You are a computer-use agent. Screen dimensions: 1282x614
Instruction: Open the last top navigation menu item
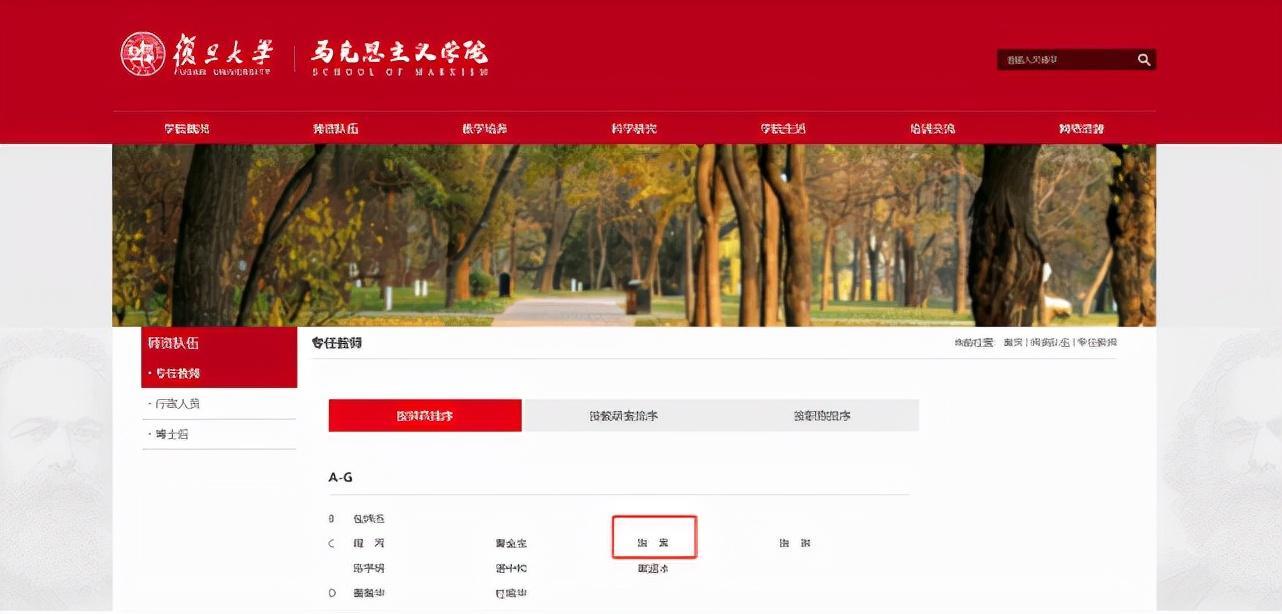point(1081,129)
